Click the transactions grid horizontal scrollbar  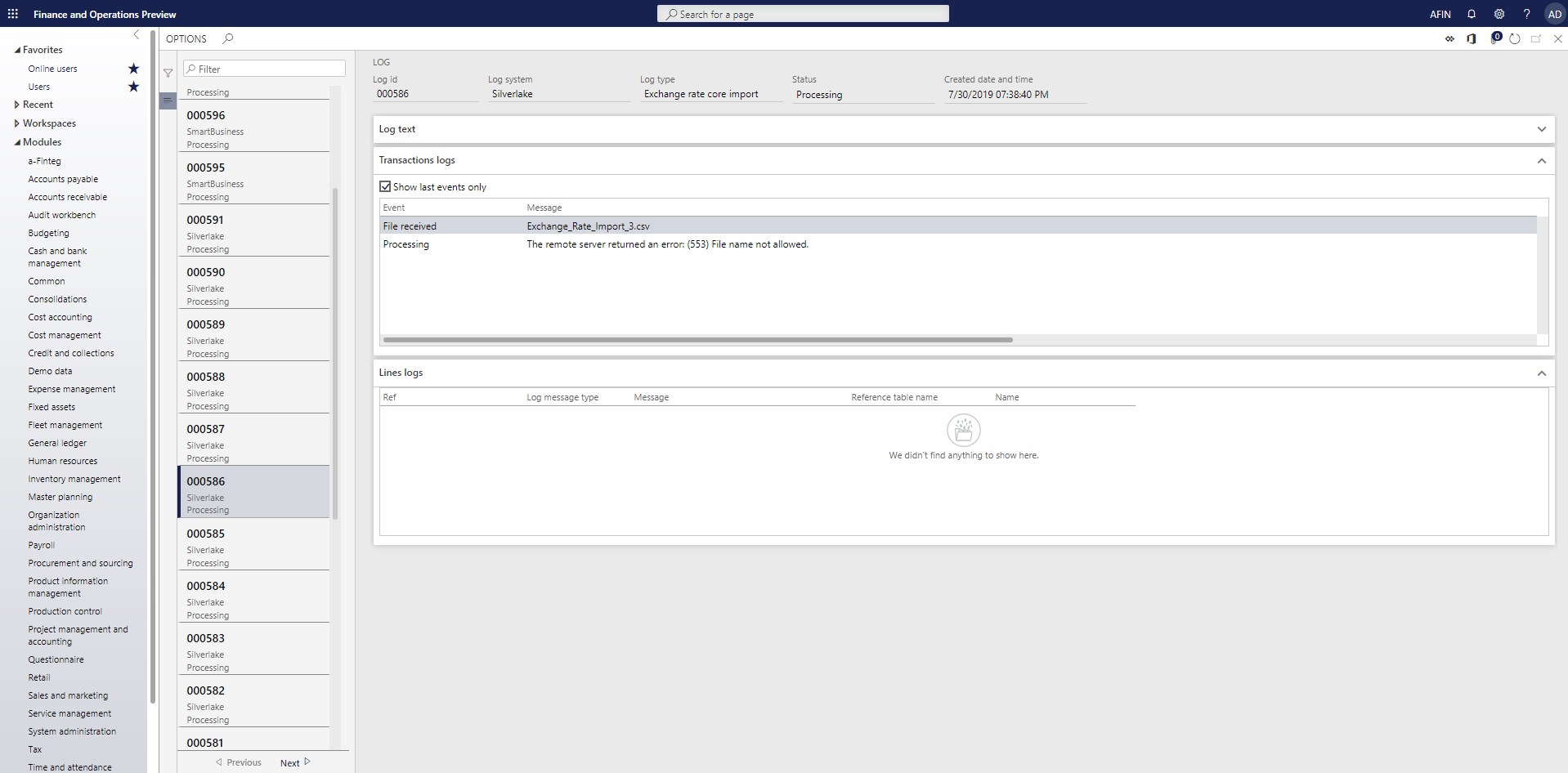click(x=697, y=340)
